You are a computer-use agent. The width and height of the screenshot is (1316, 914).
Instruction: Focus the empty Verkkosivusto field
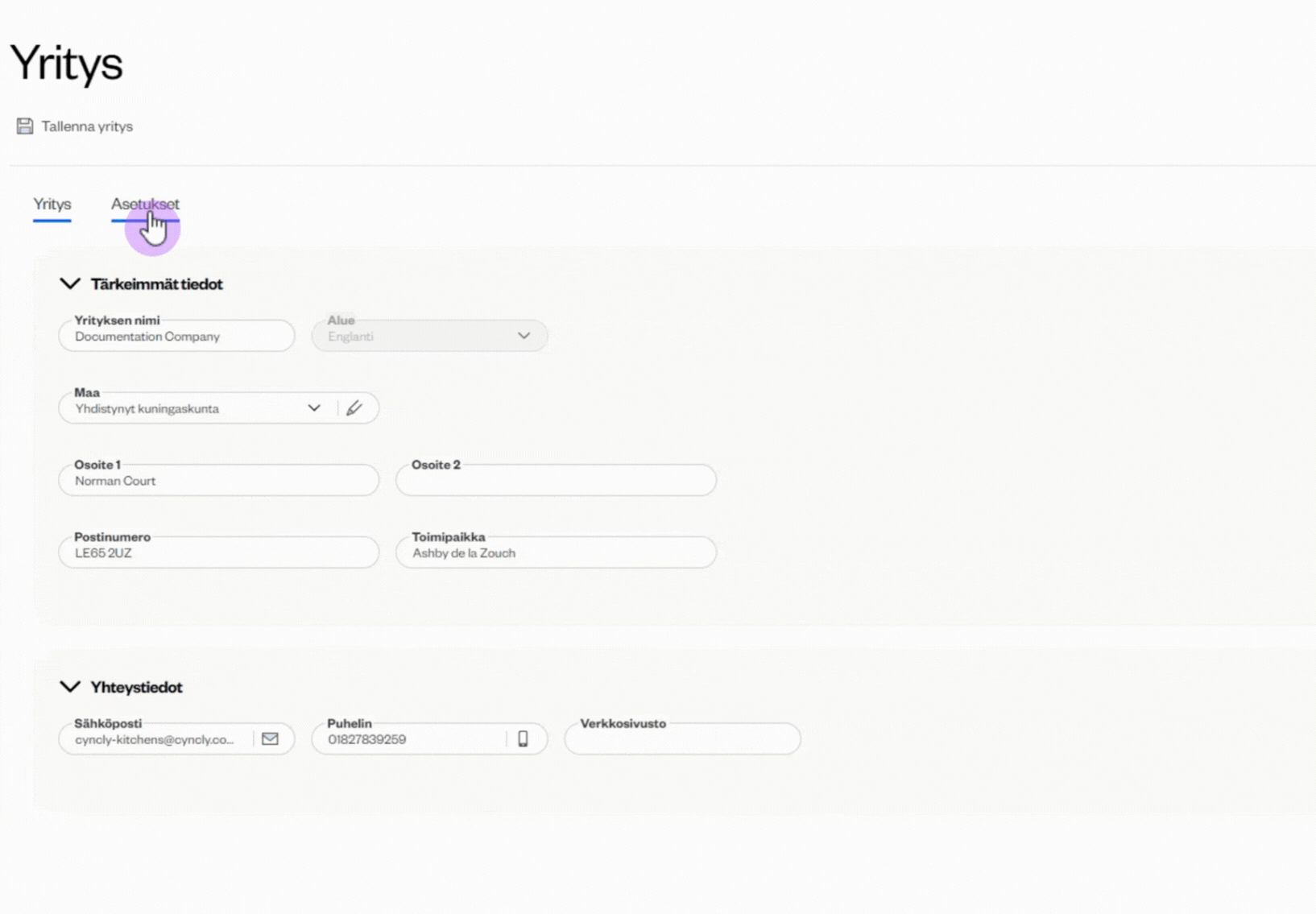tap(682, 739)
